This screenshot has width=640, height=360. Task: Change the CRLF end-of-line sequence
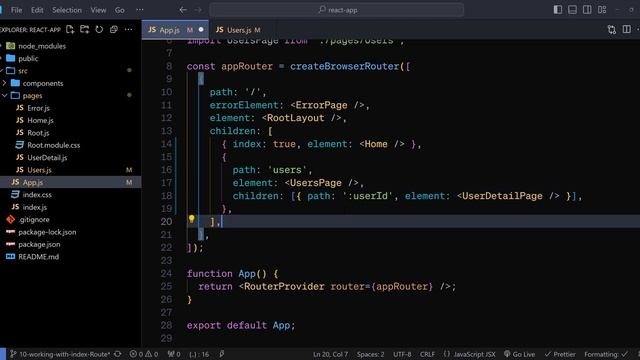click(x=427, y=354)
